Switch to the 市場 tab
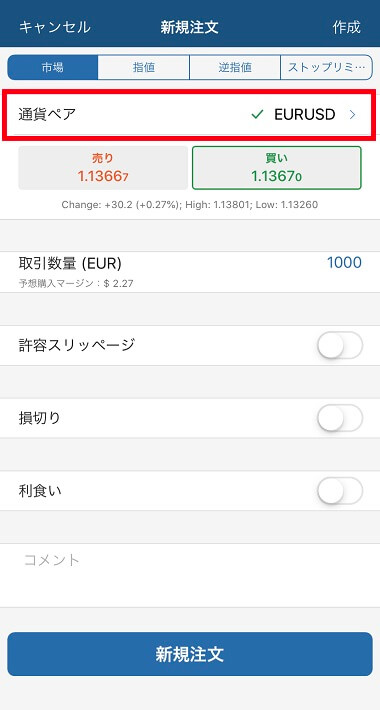380x710 pixels. pos(53,67)
